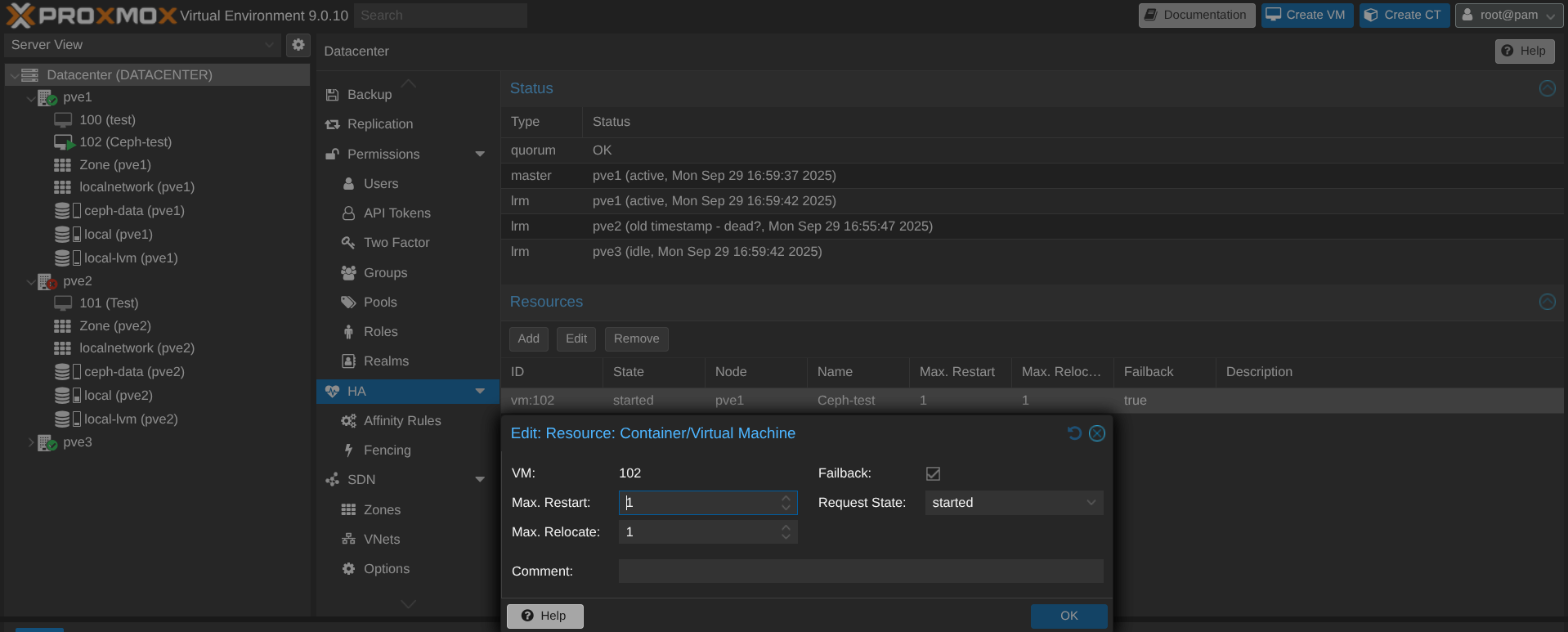Click the Server View gear settings icon

coord(298,45)
